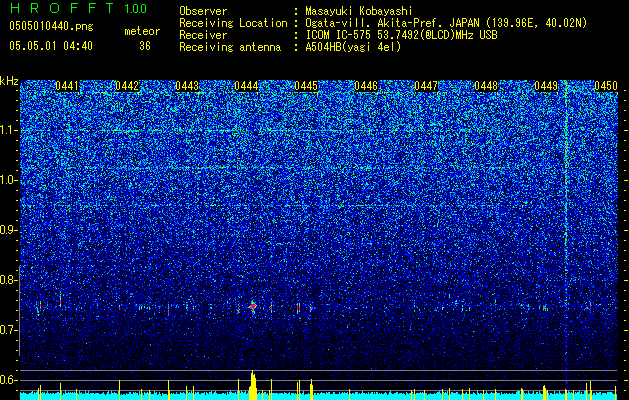
Task: Click the 'Observer' field label
Action: (x=203, y=11)
